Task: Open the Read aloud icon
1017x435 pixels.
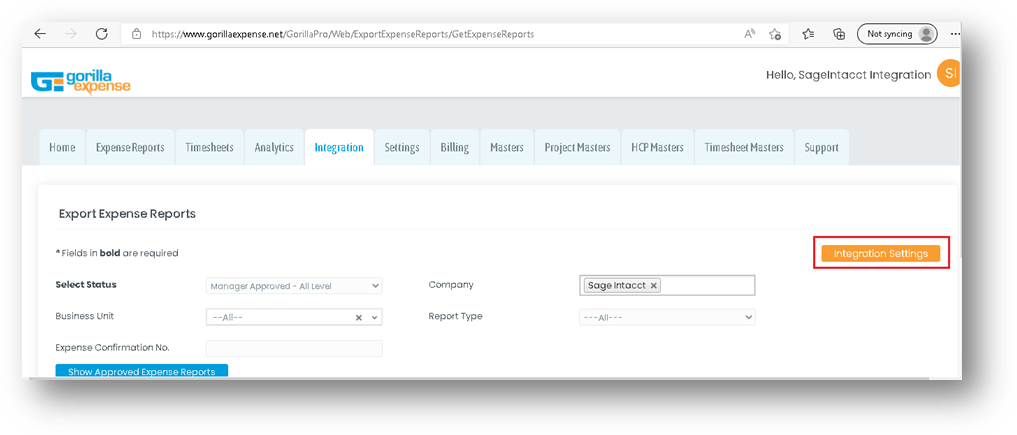Action: 750,34
